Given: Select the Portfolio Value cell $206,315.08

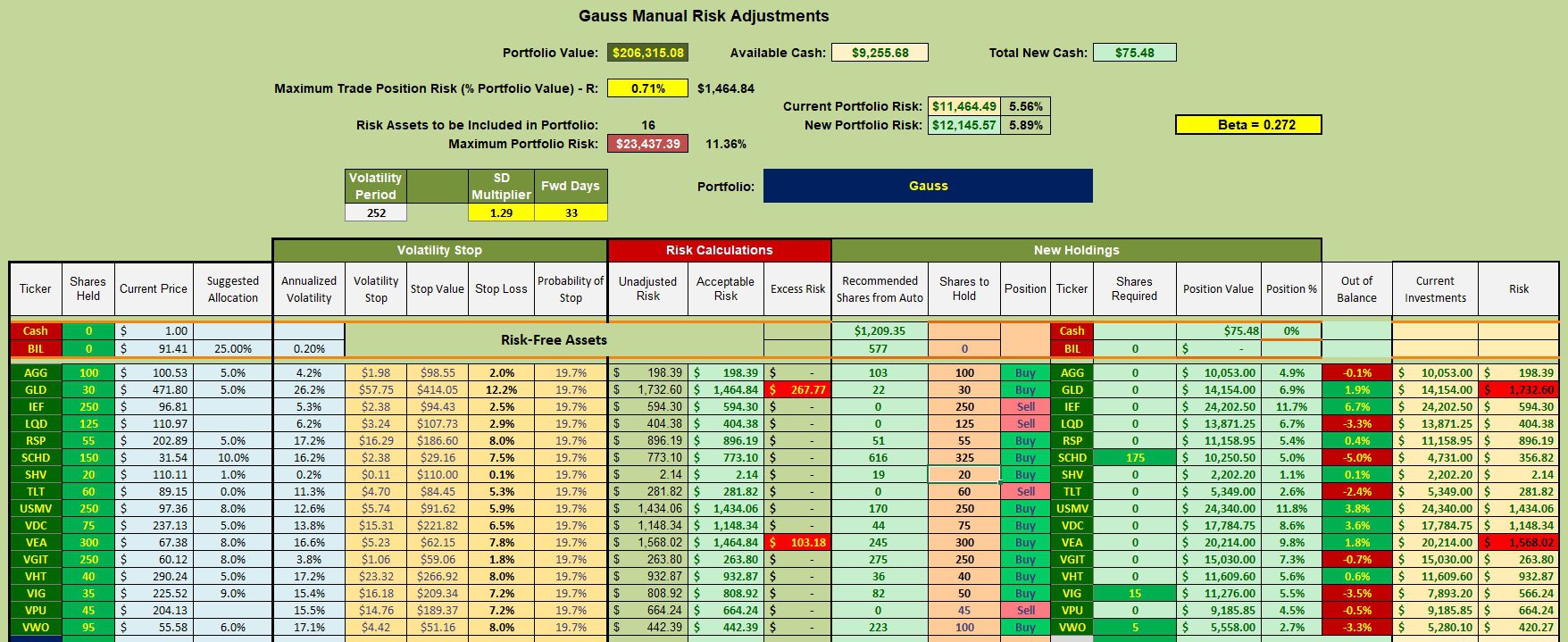Looking at the screenshot, I should (647, 53).
